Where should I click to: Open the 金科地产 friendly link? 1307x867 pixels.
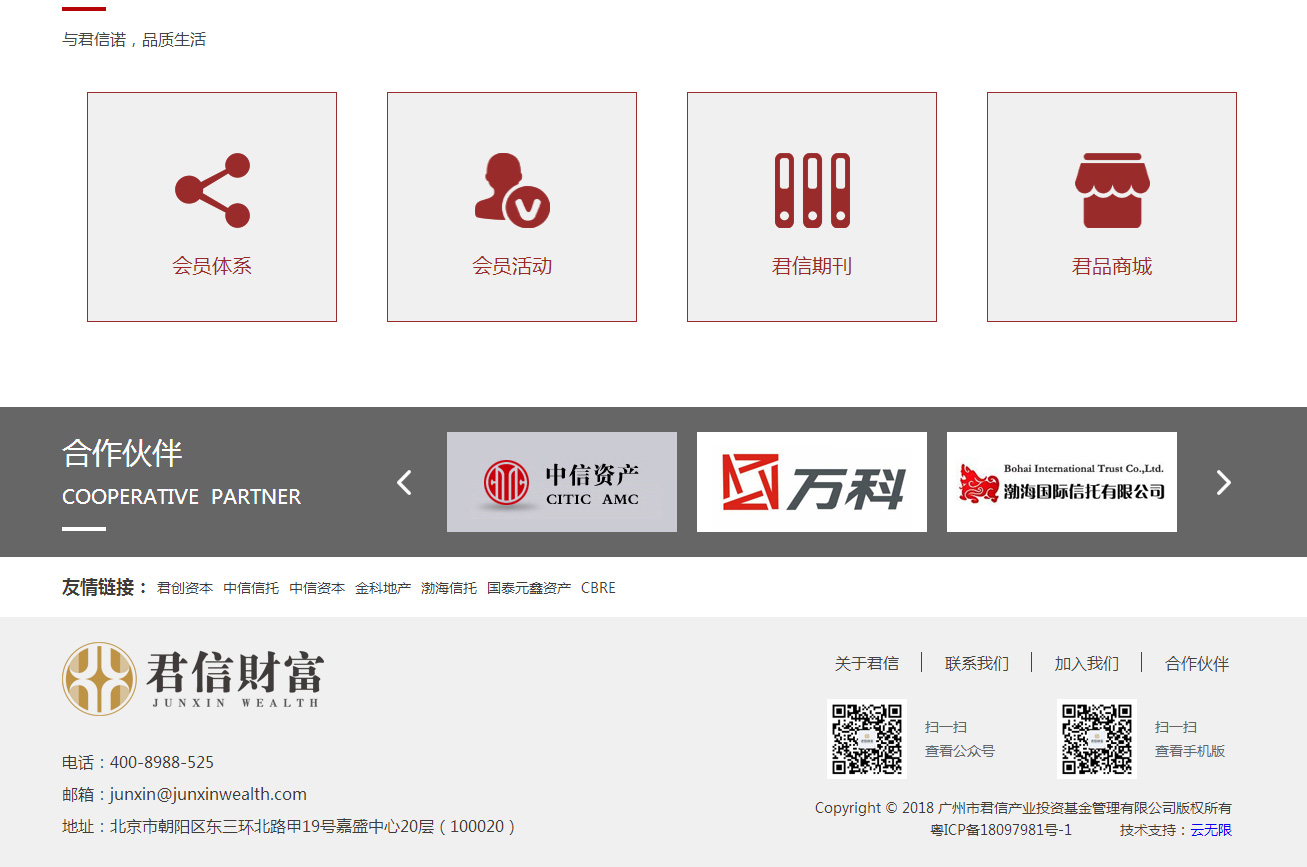(383, 588)
